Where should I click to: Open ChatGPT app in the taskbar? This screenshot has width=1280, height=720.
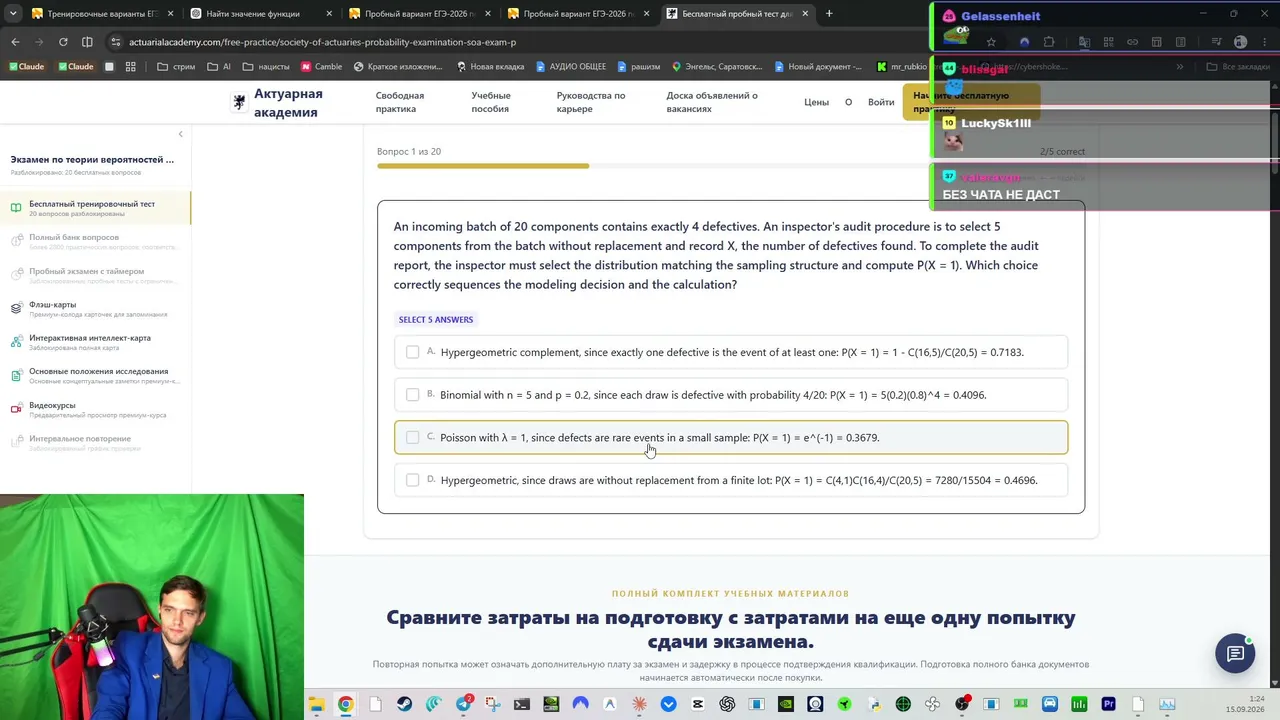point(727,704)
